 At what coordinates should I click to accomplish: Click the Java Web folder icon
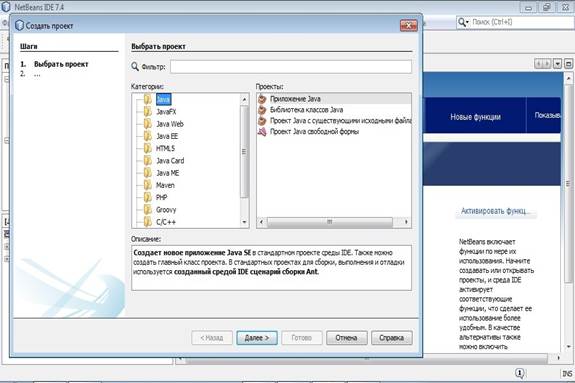148,124
